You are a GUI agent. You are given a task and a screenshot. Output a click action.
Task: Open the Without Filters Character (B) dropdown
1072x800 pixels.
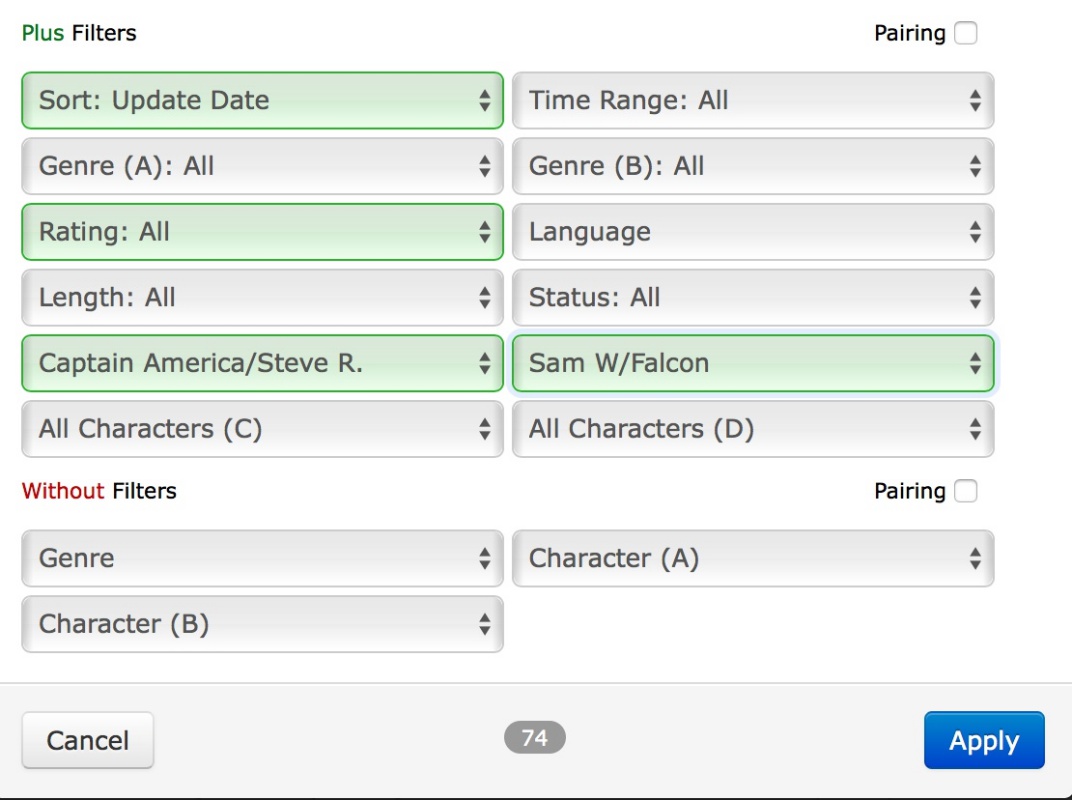tap(262, 624)
